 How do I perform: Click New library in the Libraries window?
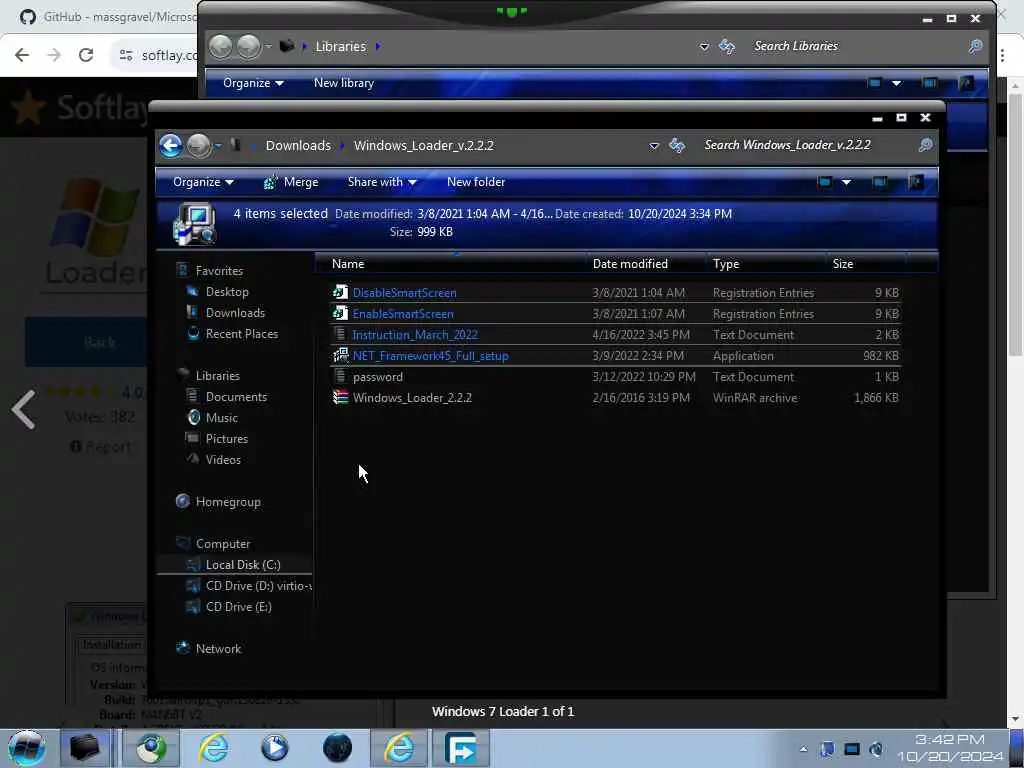point(344,83)
